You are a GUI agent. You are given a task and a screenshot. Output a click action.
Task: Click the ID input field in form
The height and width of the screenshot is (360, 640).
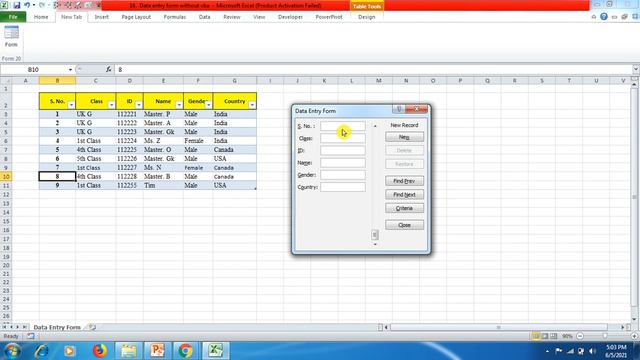point(343,151)
